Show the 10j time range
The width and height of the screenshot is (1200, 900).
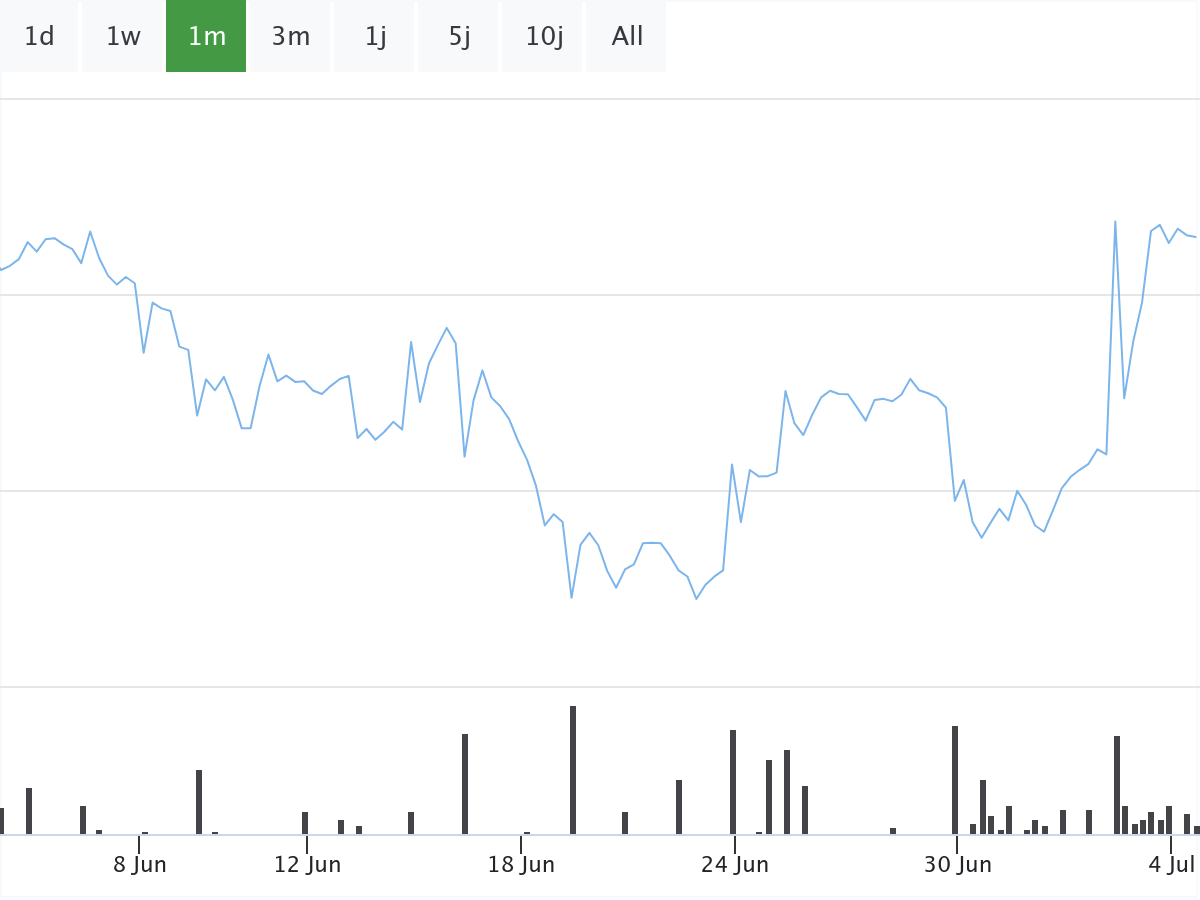[543, 37]
